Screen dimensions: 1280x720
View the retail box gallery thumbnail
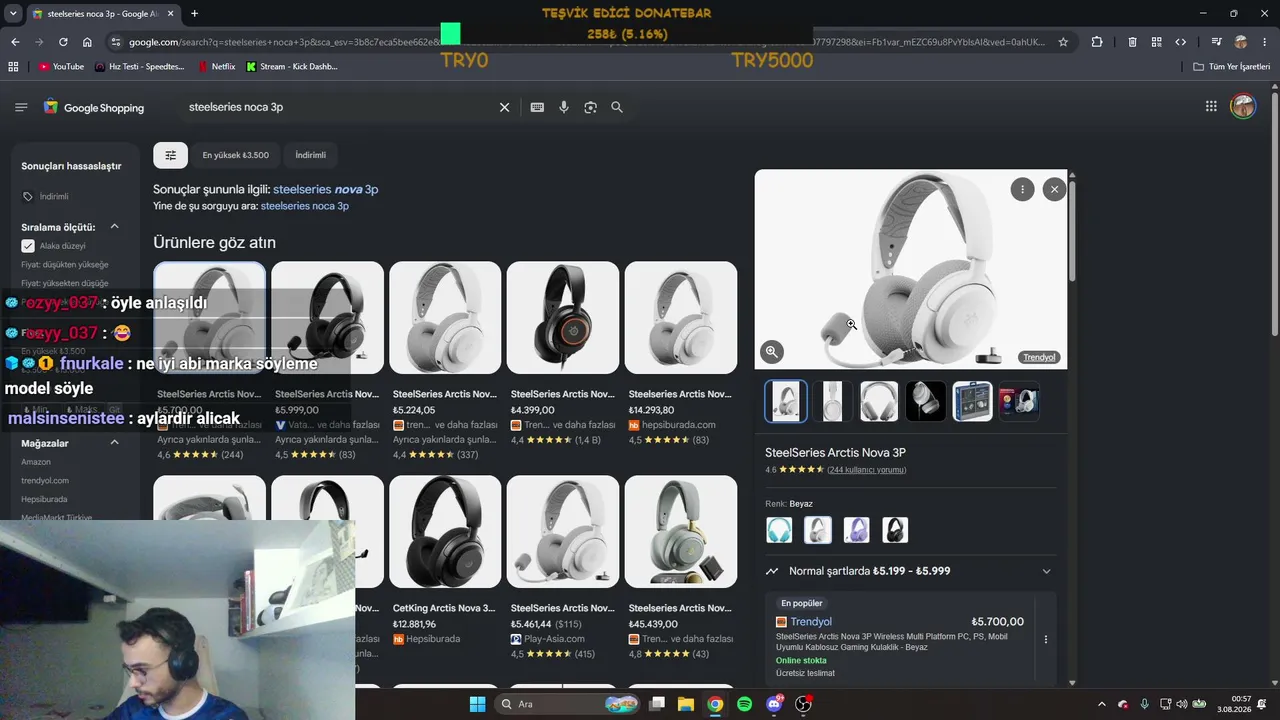coord(972,401)
